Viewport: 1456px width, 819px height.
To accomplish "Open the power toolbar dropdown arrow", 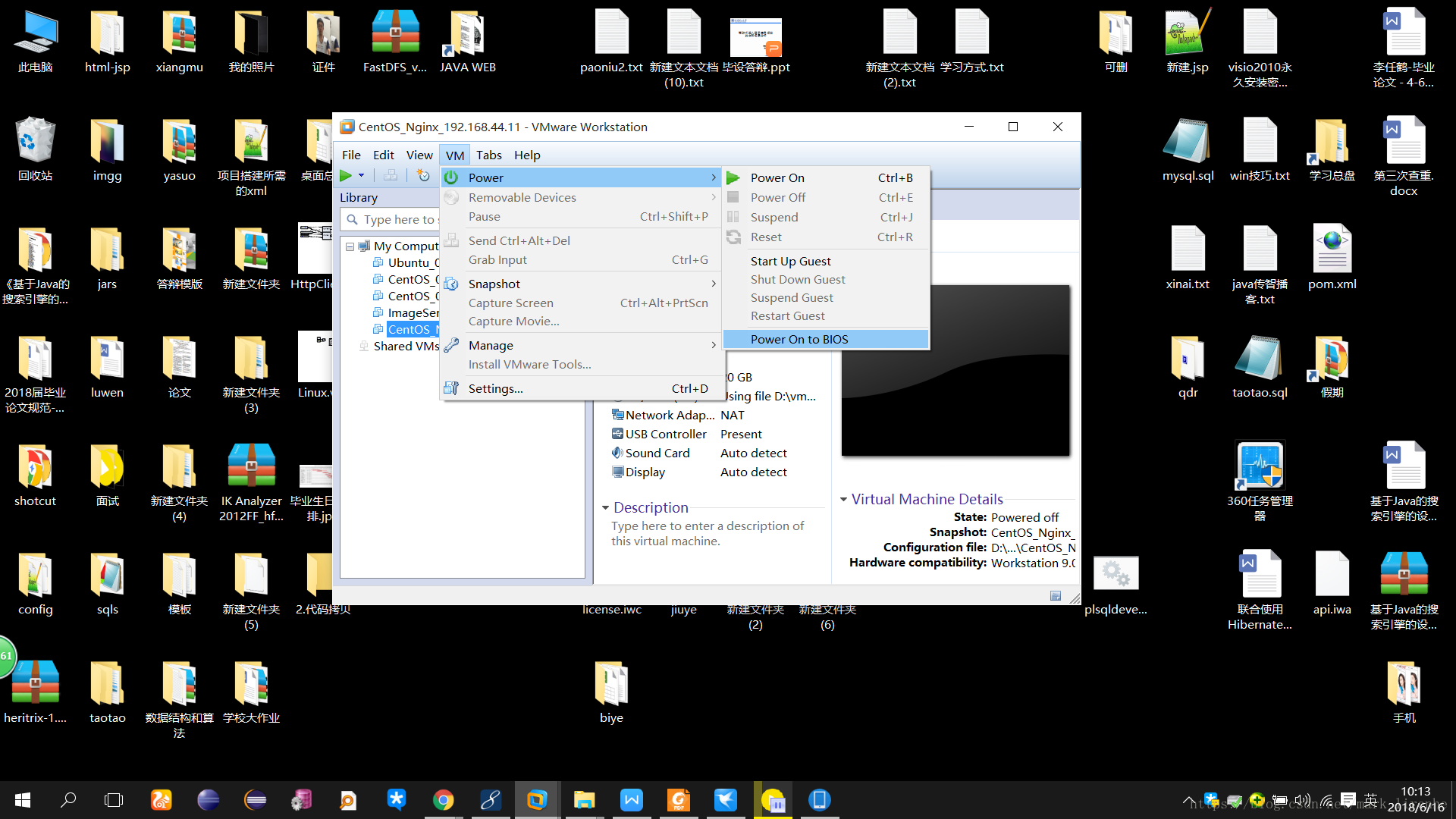I will 362,176.
